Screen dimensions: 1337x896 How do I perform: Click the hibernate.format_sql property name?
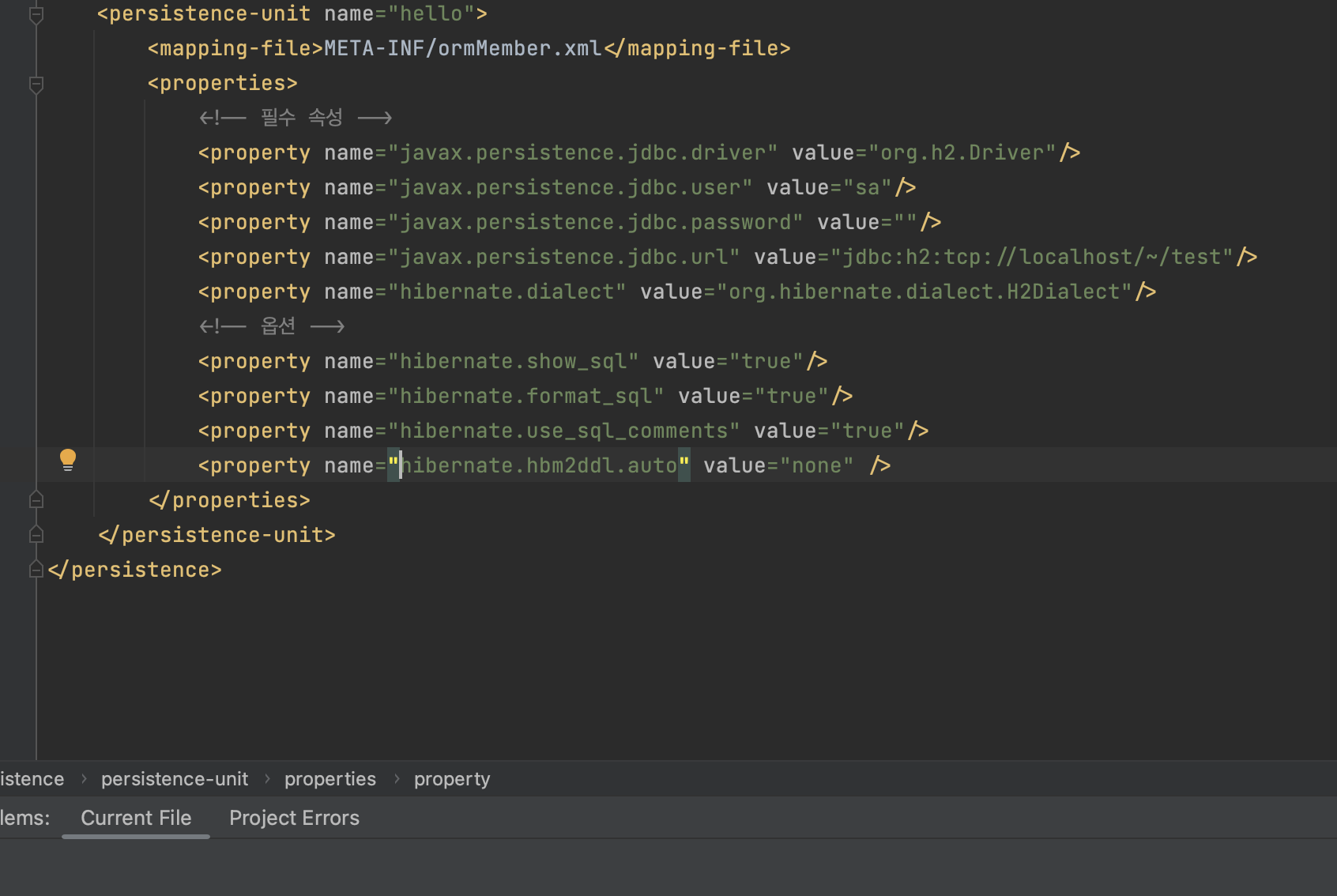526,396
